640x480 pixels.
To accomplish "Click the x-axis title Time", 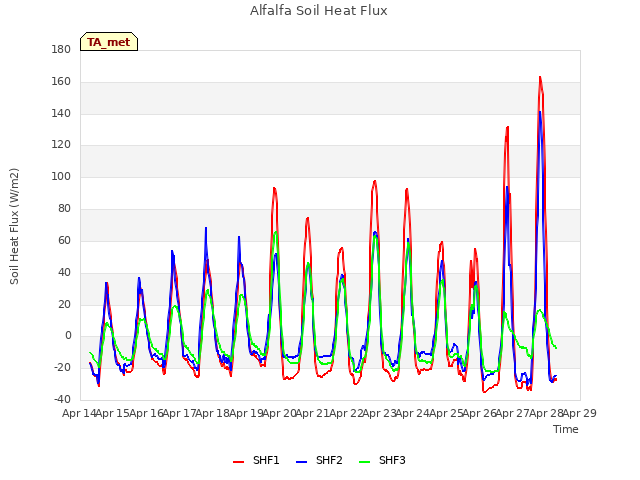I will click(x=566, y=429).
